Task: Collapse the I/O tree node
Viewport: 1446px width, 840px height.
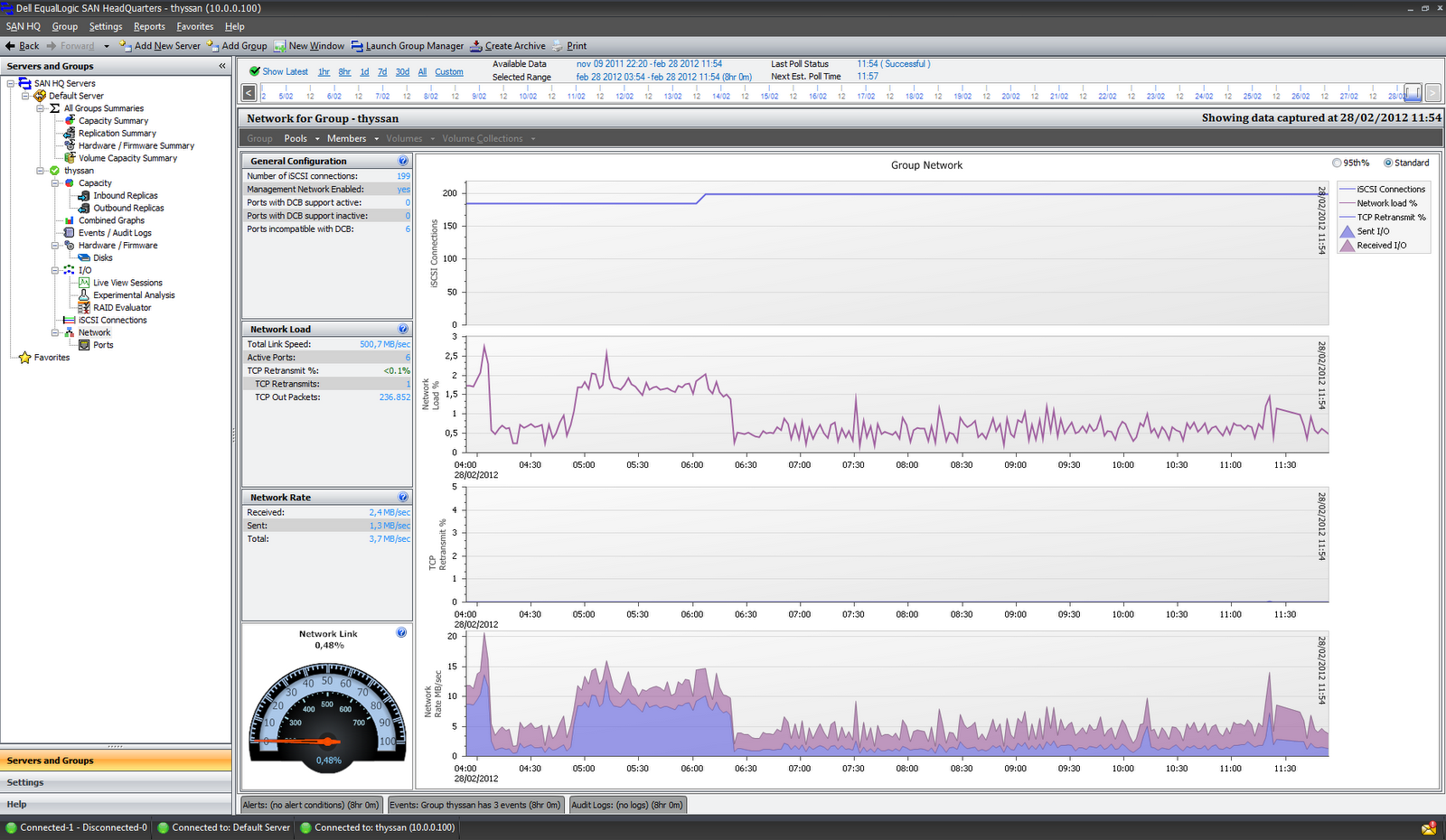Action: [54, 270]
